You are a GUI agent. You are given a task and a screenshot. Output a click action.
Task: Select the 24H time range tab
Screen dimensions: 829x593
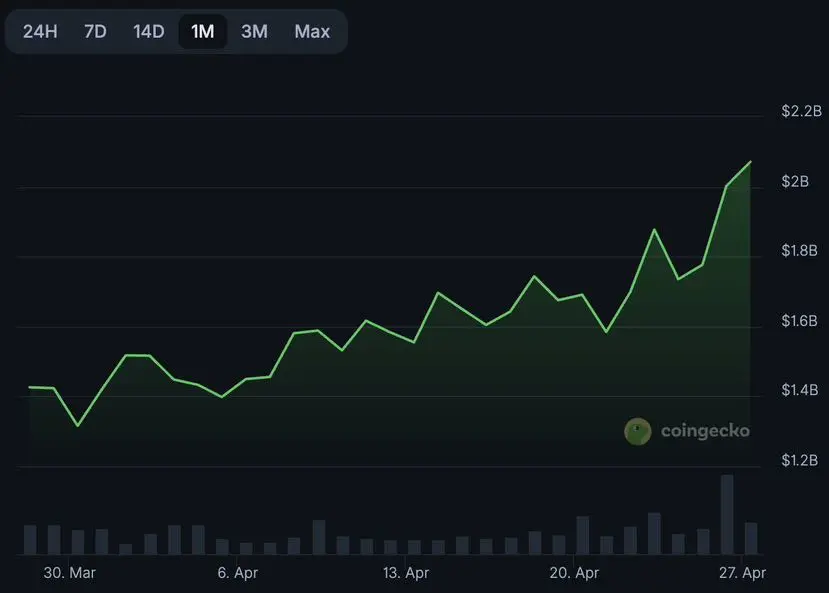point(40,31)
